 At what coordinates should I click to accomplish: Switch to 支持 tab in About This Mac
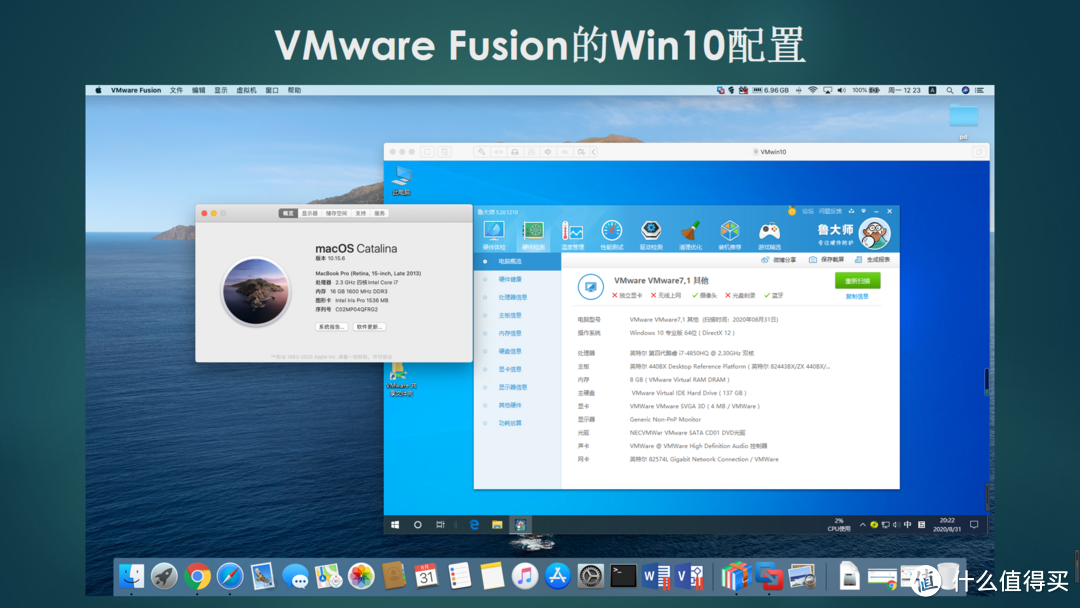point(361,213)
